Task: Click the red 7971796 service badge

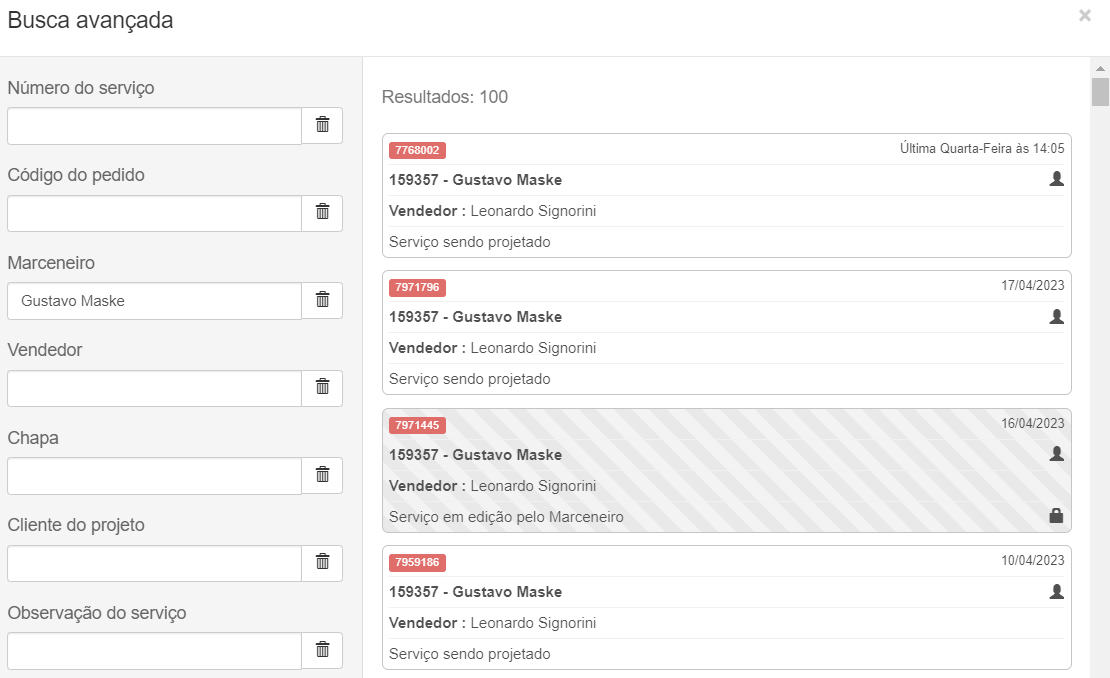Action: click(x=417, y=287)
